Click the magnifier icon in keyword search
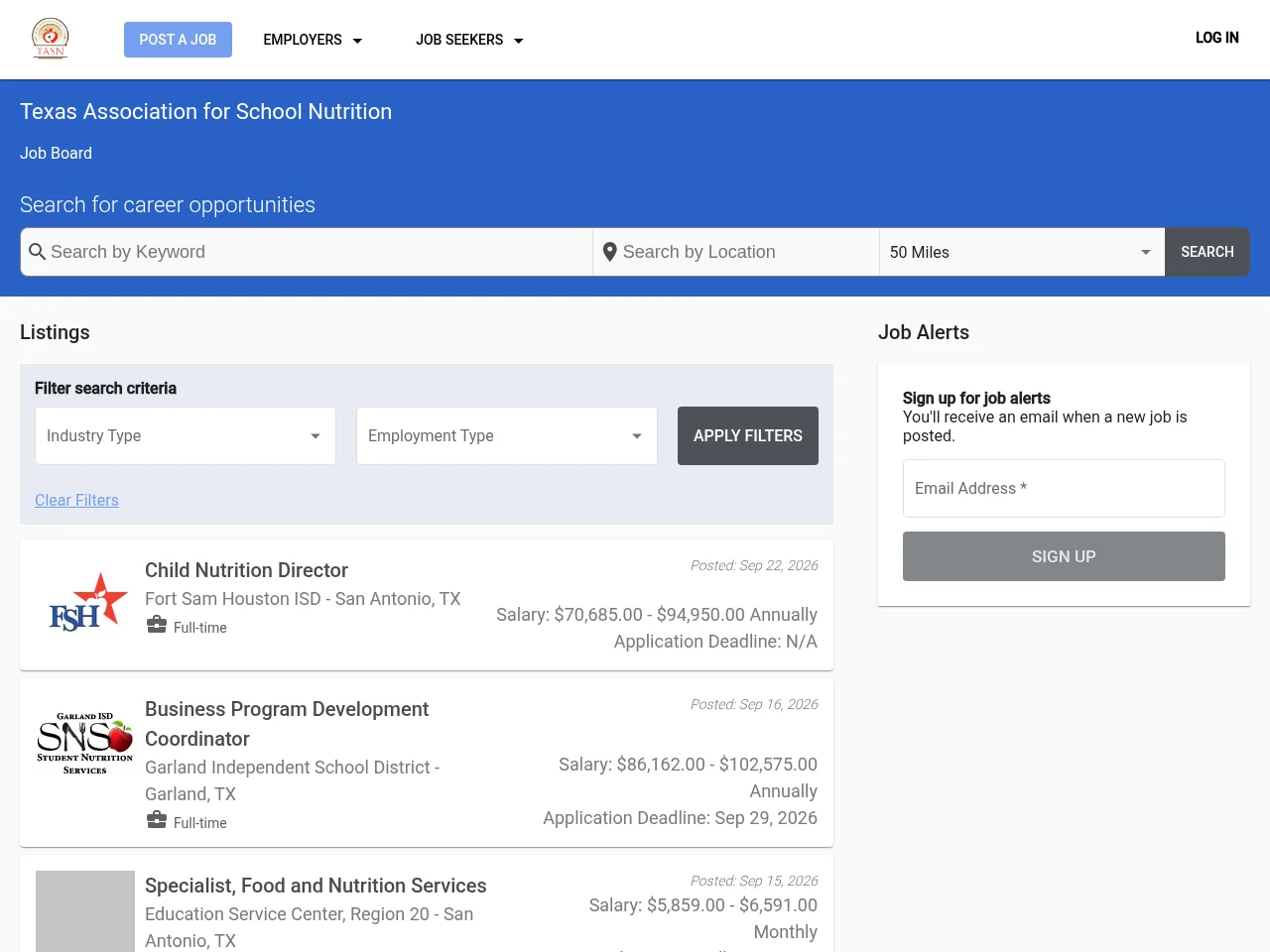 (x=38, y=252)
